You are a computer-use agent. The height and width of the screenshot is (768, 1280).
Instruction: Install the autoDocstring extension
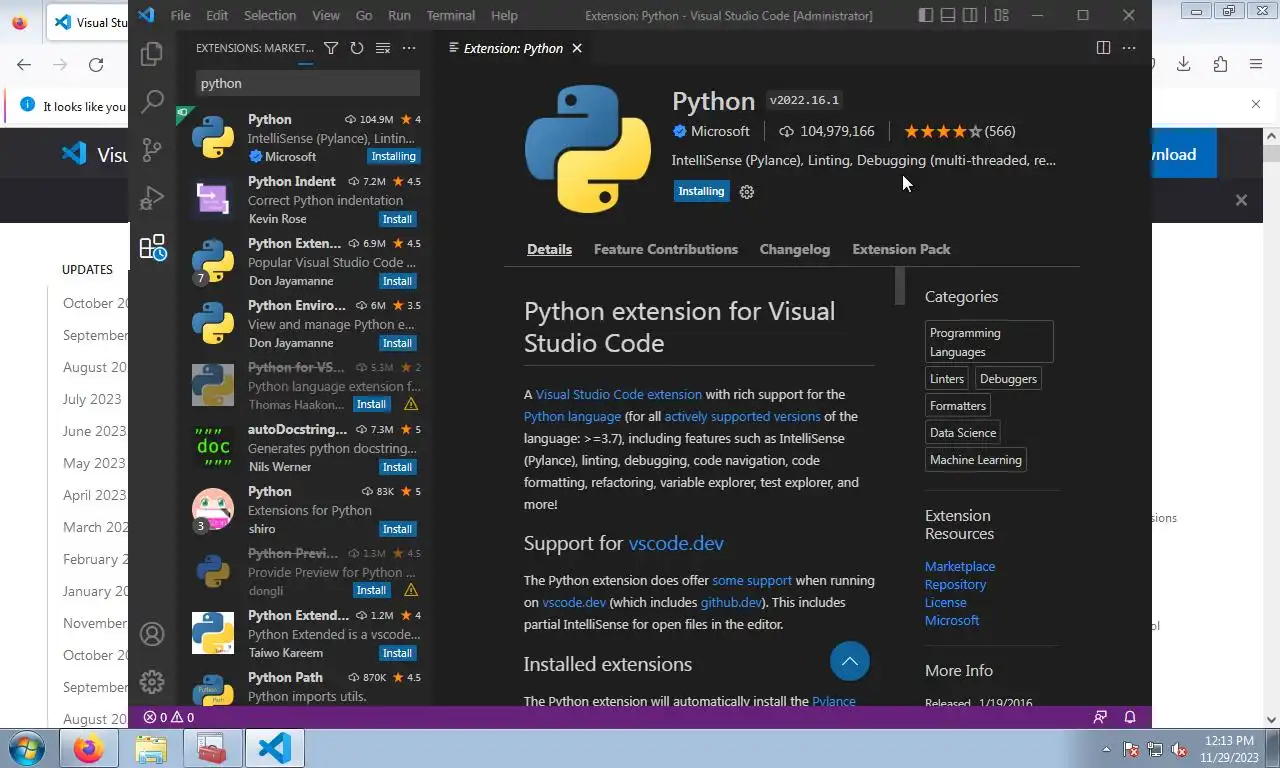click(397, 467)
